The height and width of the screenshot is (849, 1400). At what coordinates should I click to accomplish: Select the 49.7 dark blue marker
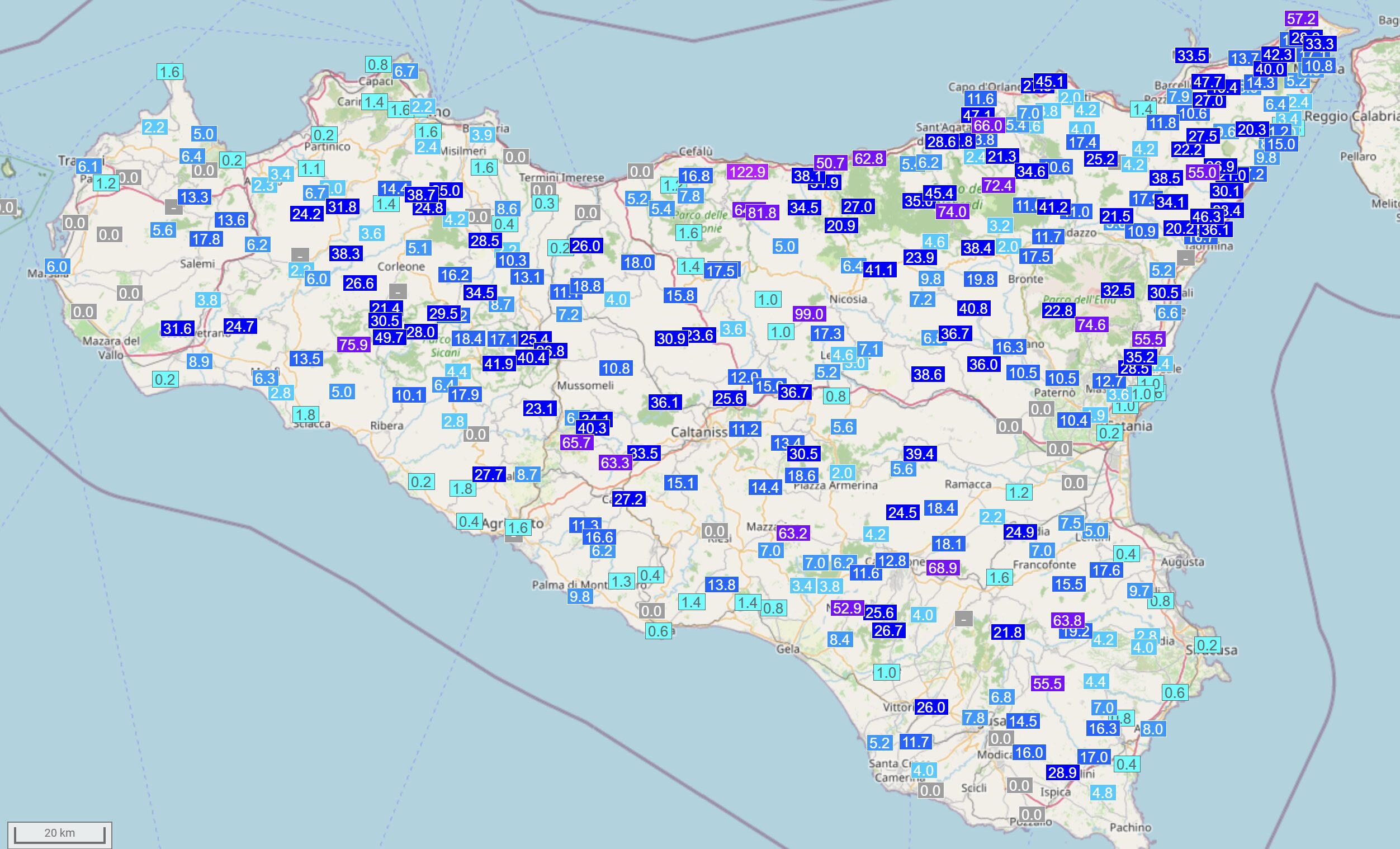(x=389, y=338)
